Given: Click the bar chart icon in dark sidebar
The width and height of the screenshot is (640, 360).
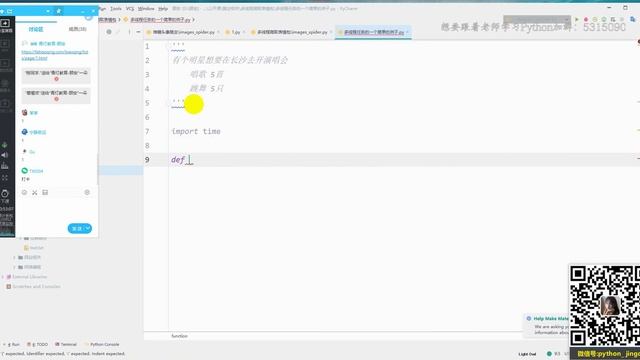Looking at the screenshot, I should click(4, 166).
